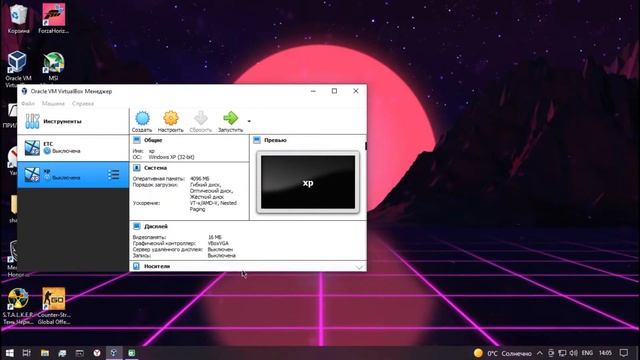Screen dimensions: 640x360
Task: Click the Дисплей monitor icon
Action: tap(137, 226)
